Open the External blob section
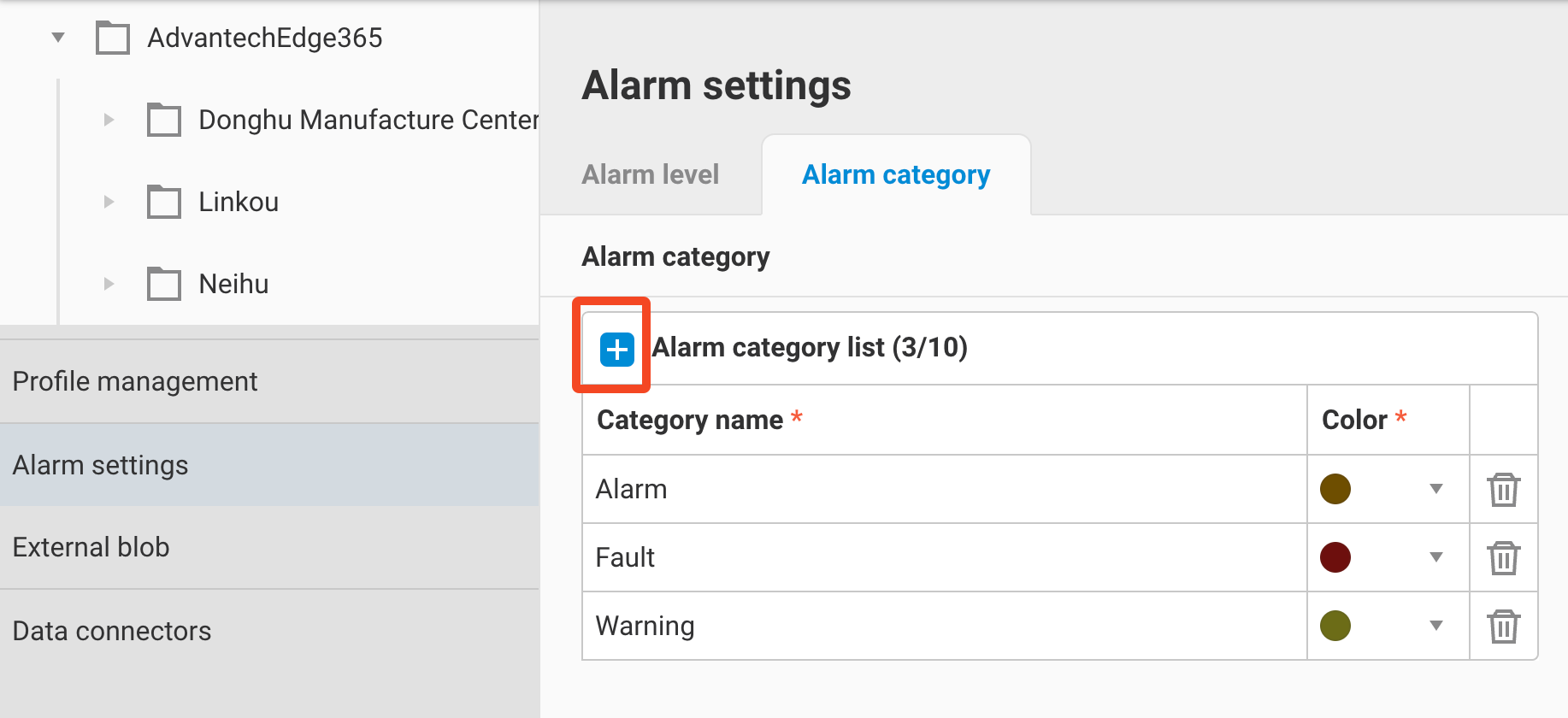The image size is (1568, 718). (91, 547)
